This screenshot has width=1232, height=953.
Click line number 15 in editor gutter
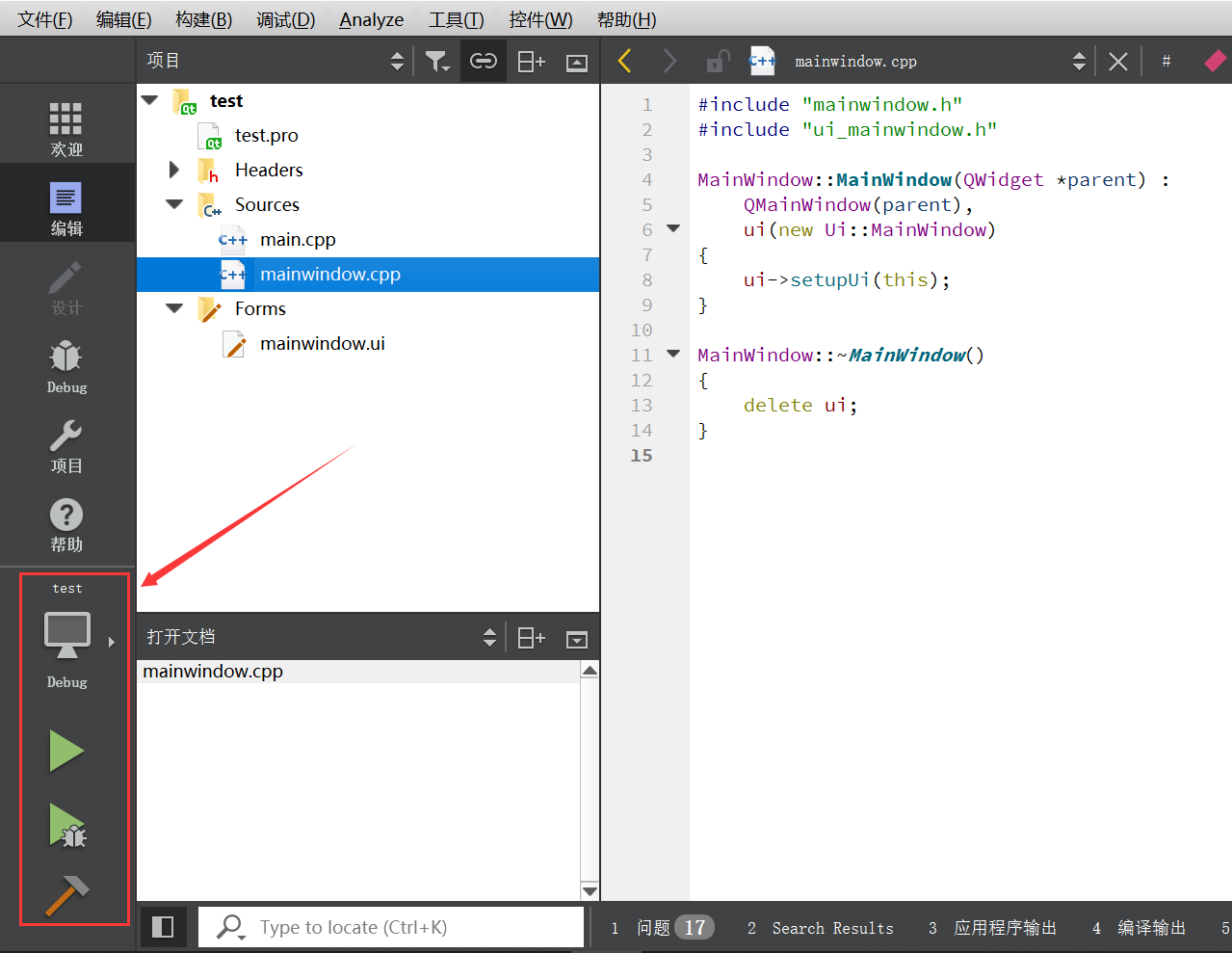(642, 455)
